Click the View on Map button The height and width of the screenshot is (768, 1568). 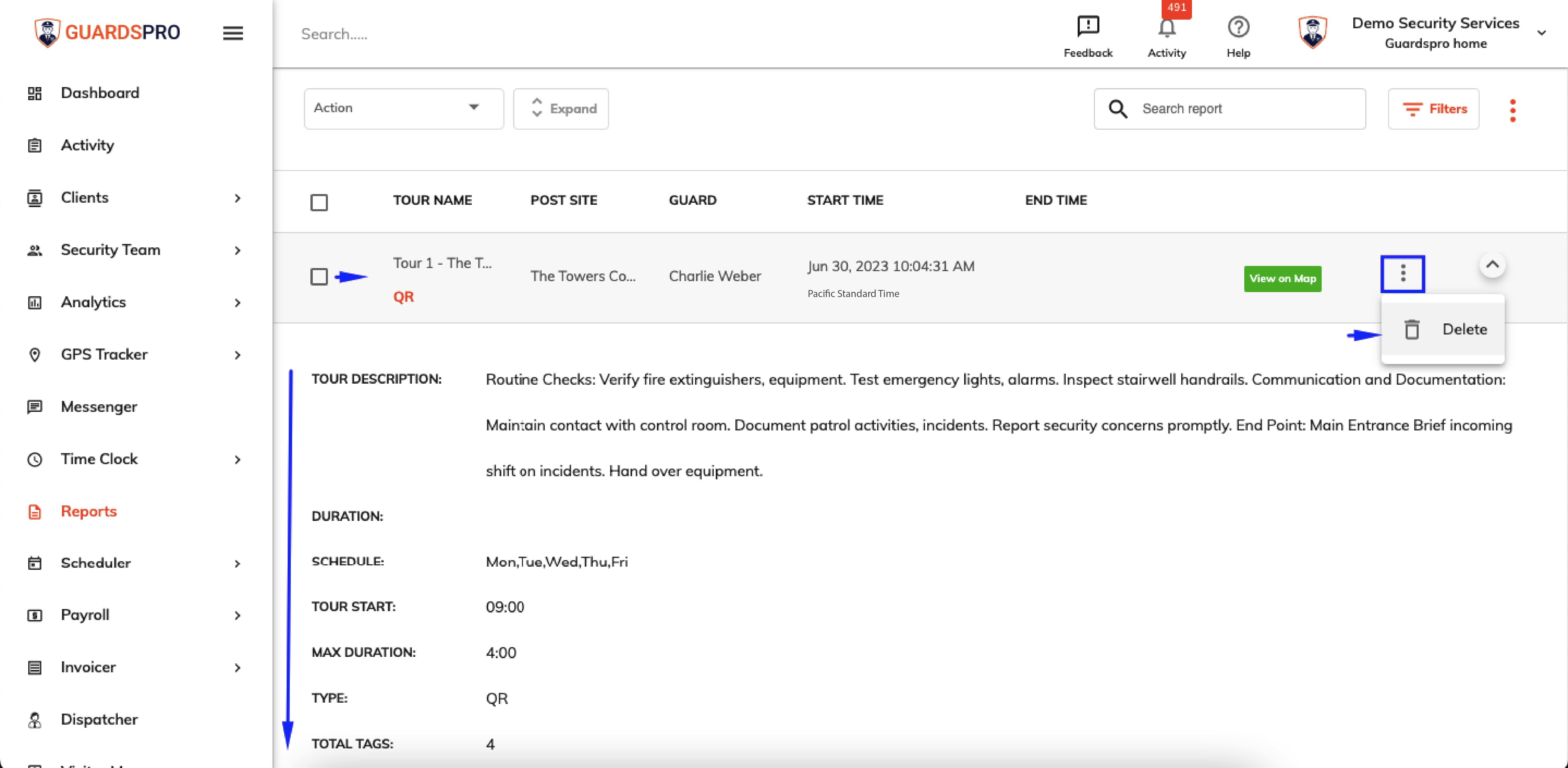1282,279
